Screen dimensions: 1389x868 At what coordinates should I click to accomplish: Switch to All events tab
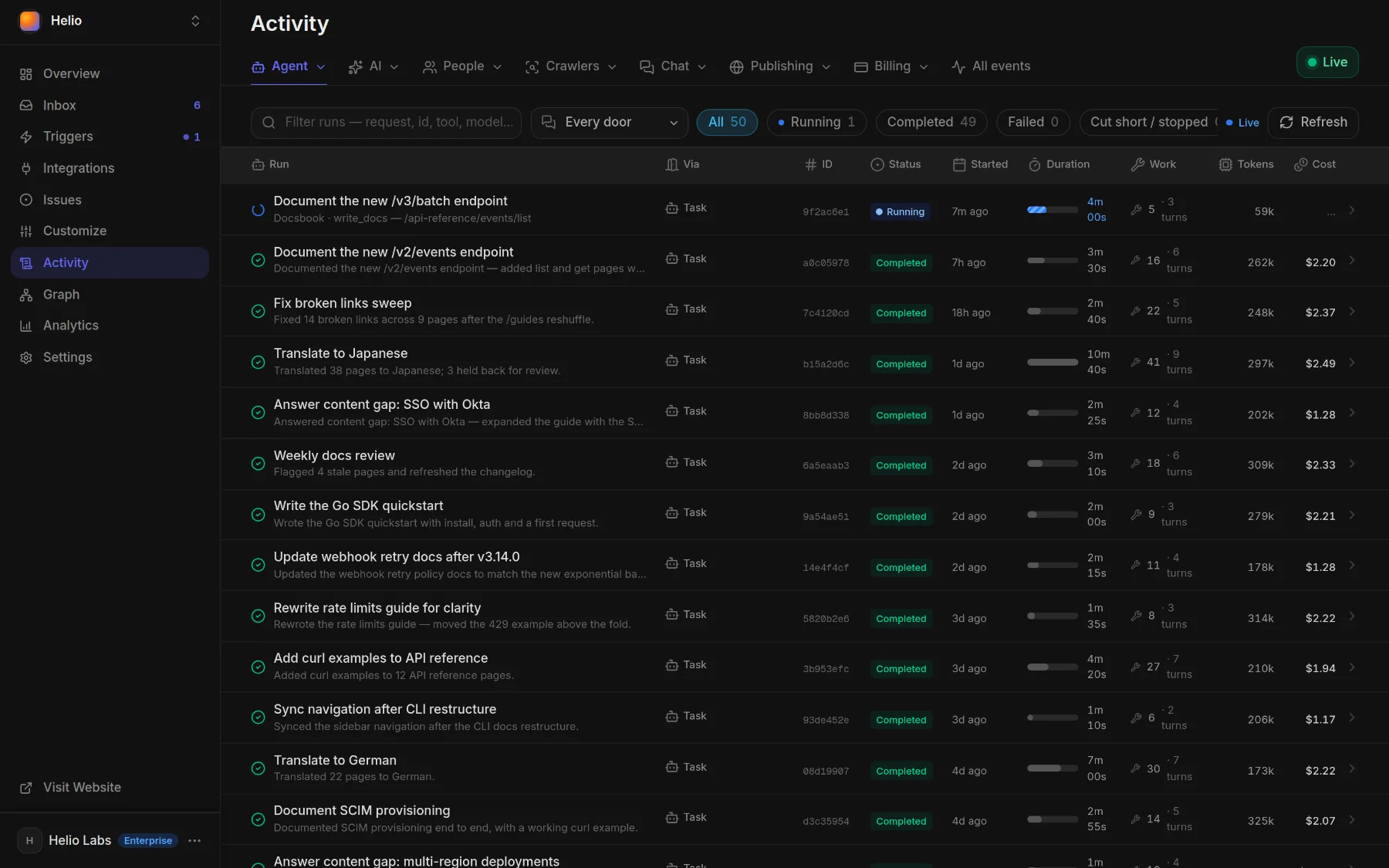(x=991, y=67)
